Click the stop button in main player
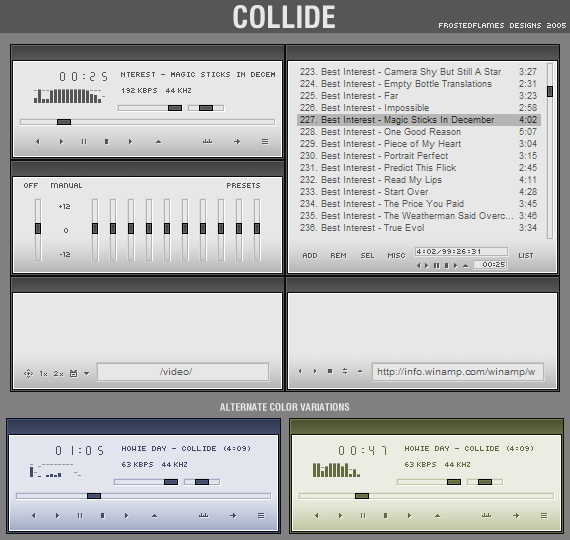This screenshot has width=570, height=540. point(107,142)
